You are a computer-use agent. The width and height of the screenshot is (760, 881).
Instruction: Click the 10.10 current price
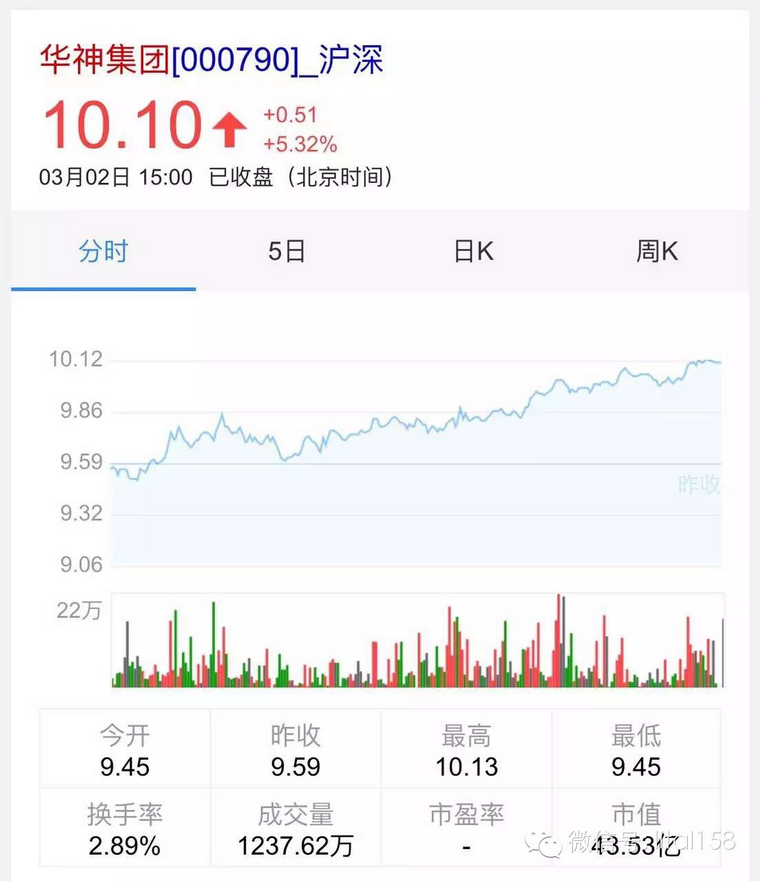122,125
